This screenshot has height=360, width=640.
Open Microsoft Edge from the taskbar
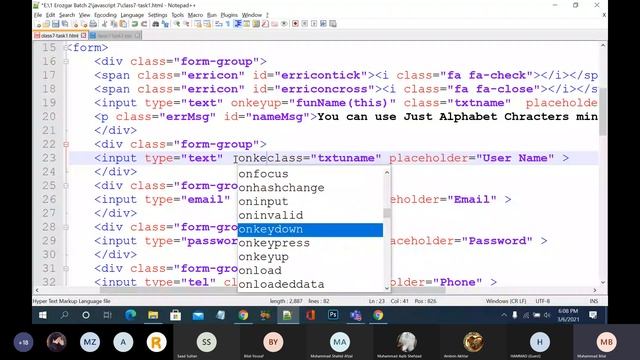pyautogui.click(x=131, y=315)
